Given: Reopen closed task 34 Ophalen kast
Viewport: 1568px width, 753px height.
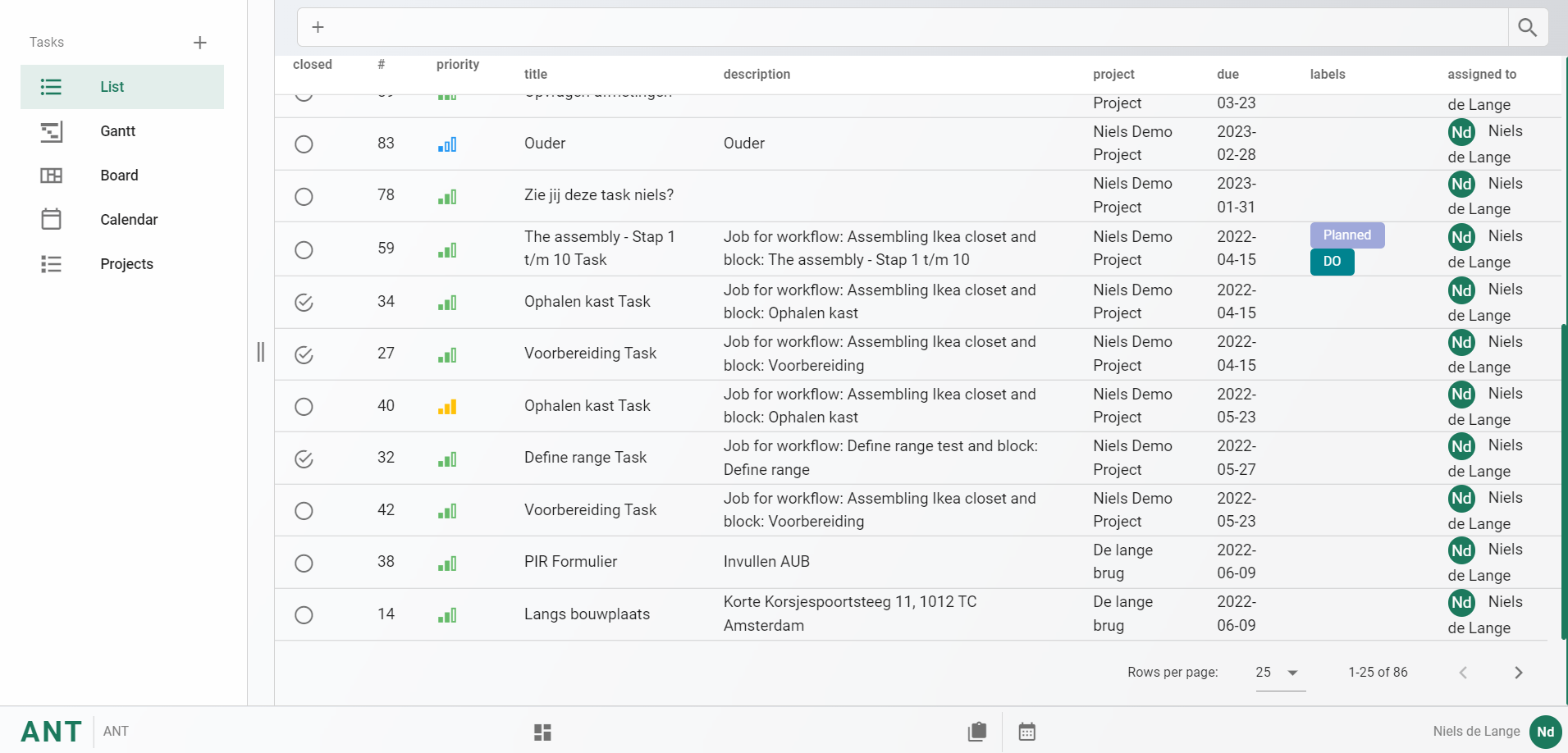Looking at the screenshot, I should pos(304,303).
